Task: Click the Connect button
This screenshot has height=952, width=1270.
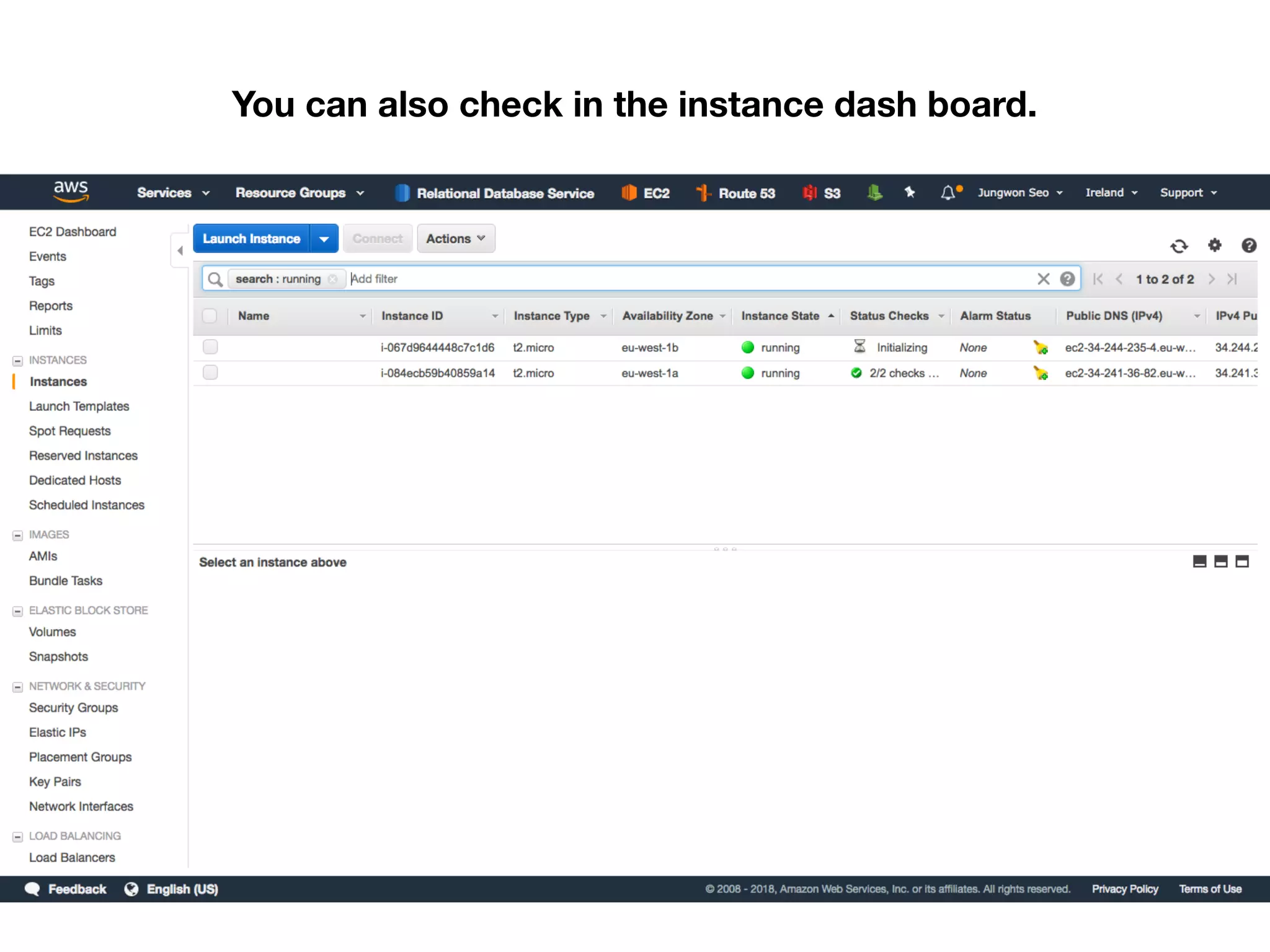Action: point(378,239)
